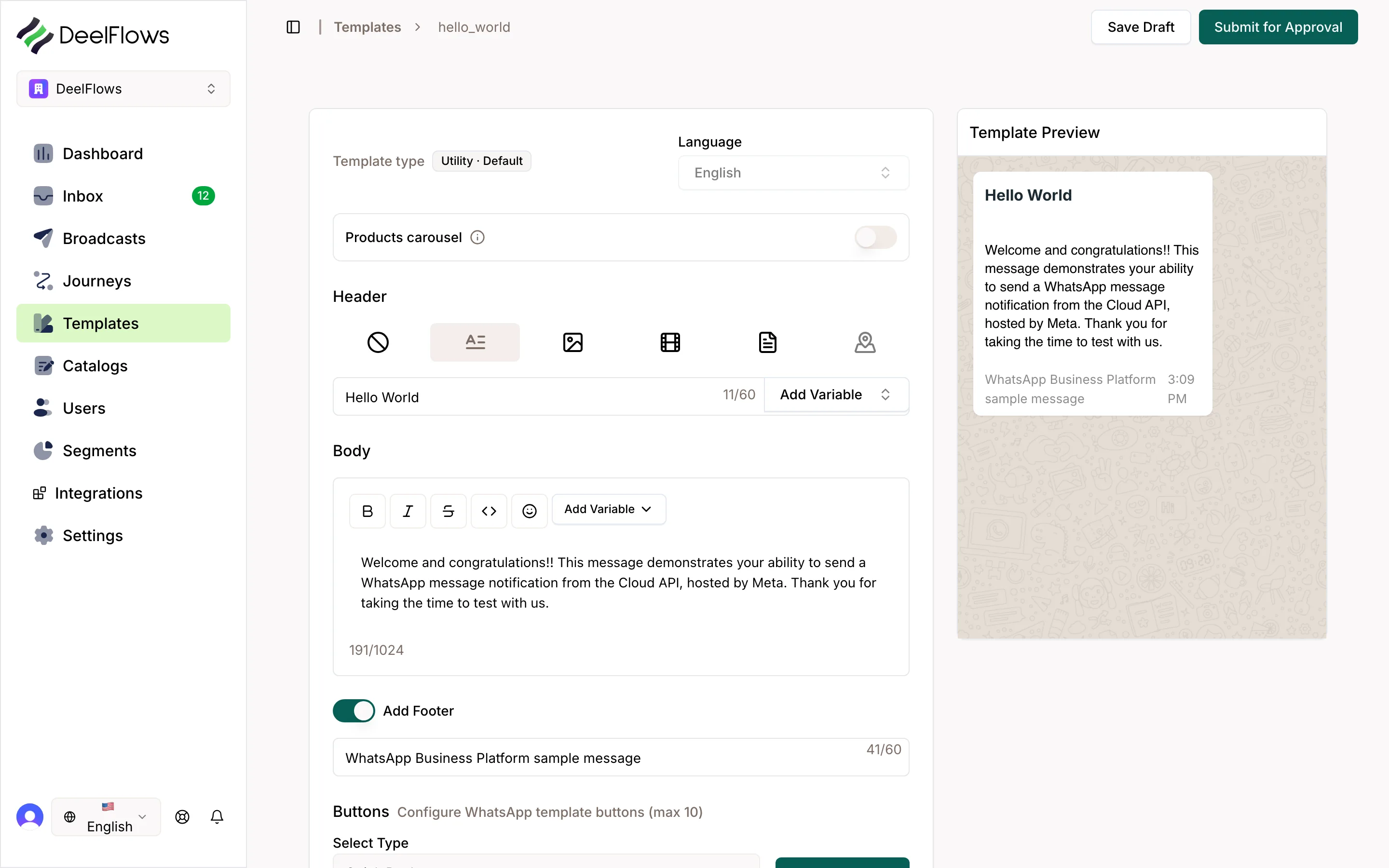Viewport: 1389px width, 868px height.
Task: Open Broadcasts section
Action: [123, 238]
